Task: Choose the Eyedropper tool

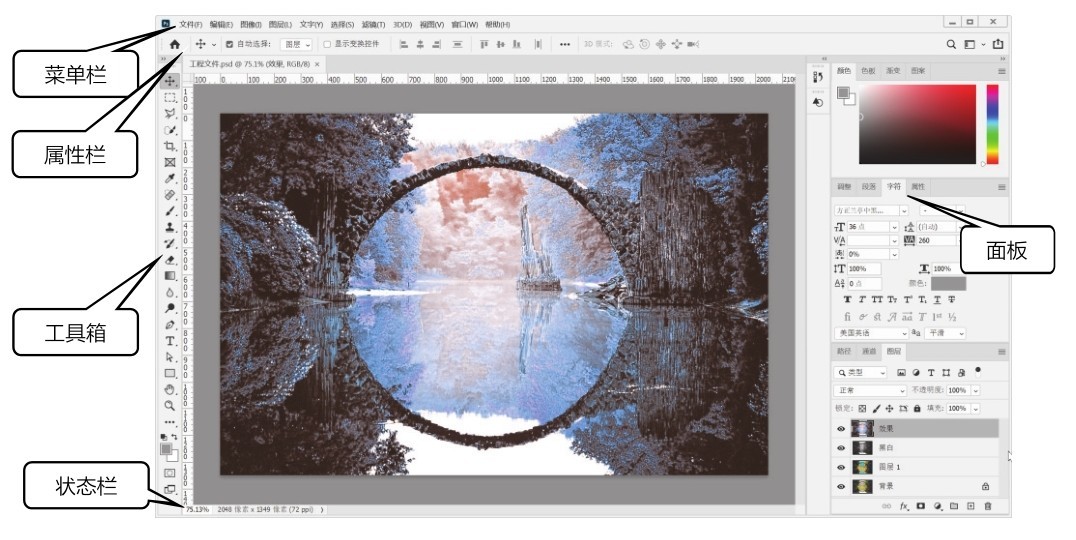Action: tap(170, 179)
